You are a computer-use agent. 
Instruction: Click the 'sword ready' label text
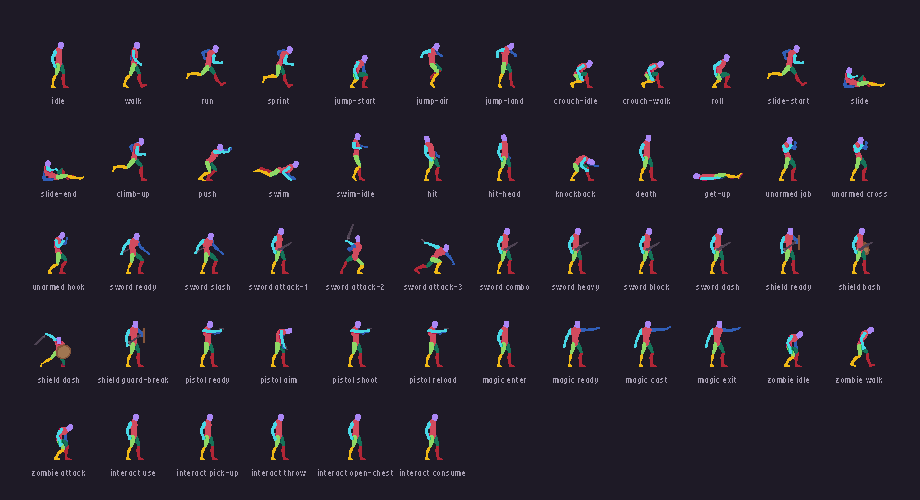click(133, 288)
